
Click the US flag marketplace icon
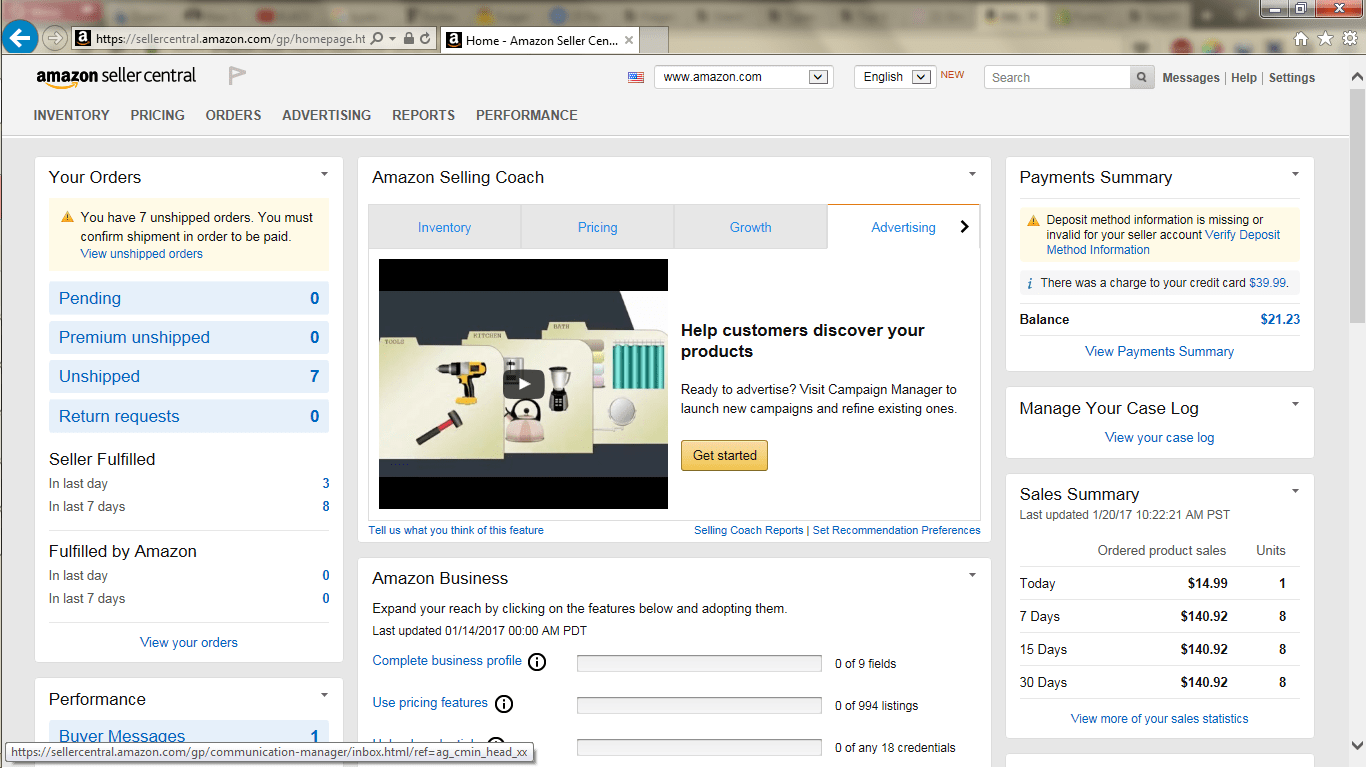(x=636, y=77)
